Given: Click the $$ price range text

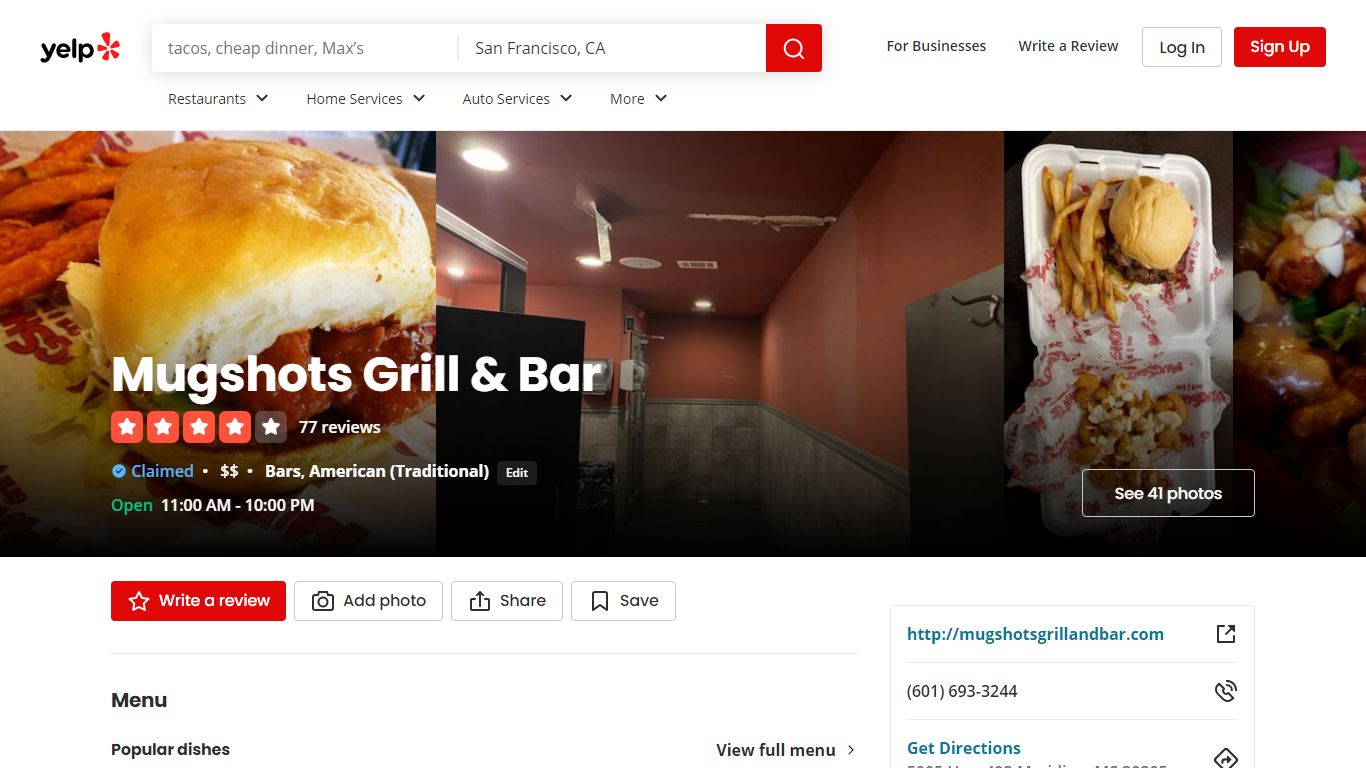Looking at the screenshot, I should point(229,471).
